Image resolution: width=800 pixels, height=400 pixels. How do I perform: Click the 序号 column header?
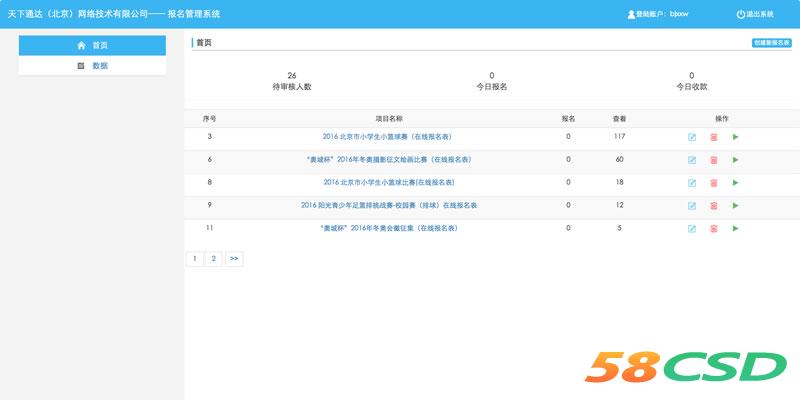[209, 119]
